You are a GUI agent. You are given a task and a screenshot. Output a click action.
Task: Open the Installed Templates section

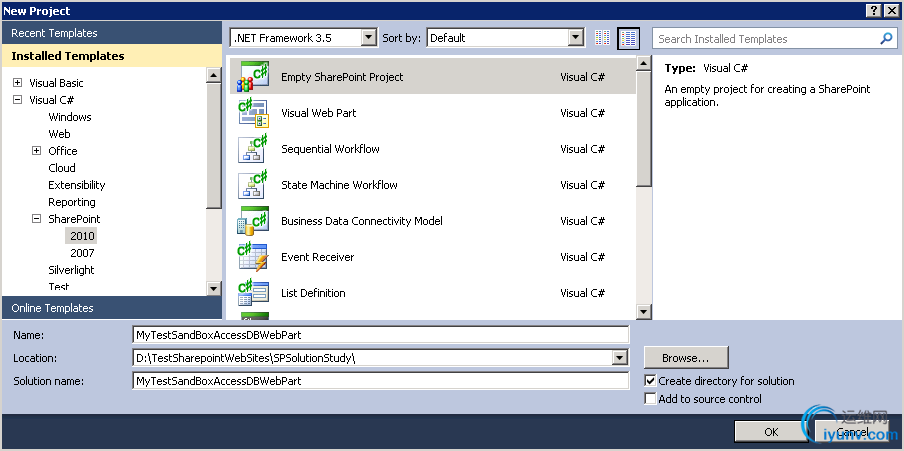coord(112,56)
